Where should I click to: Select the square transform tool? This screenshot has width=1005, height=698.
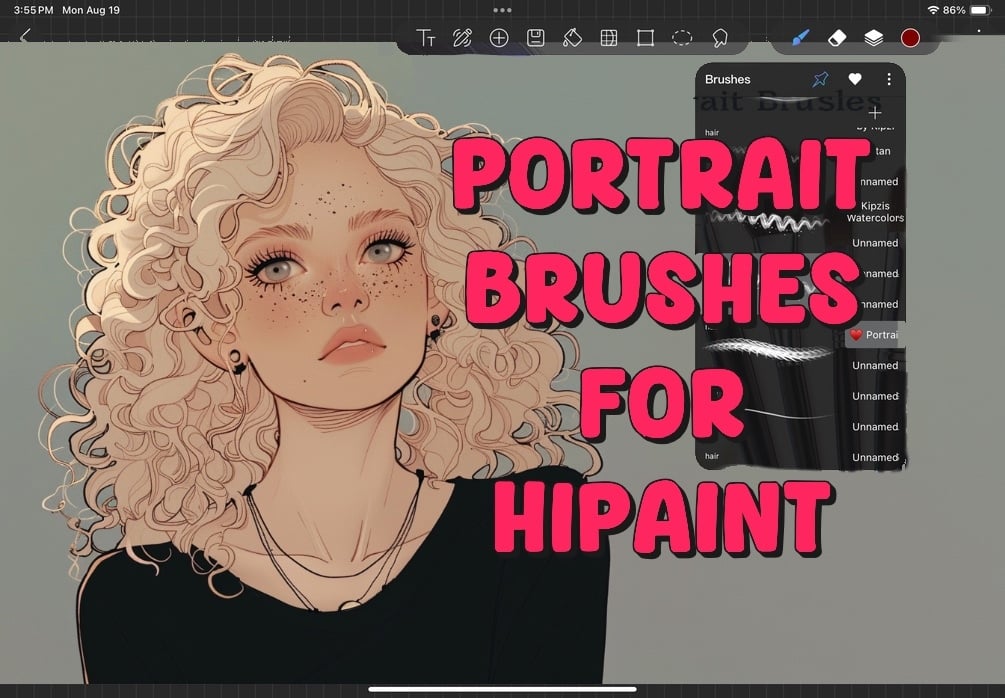tap(645, 38)
